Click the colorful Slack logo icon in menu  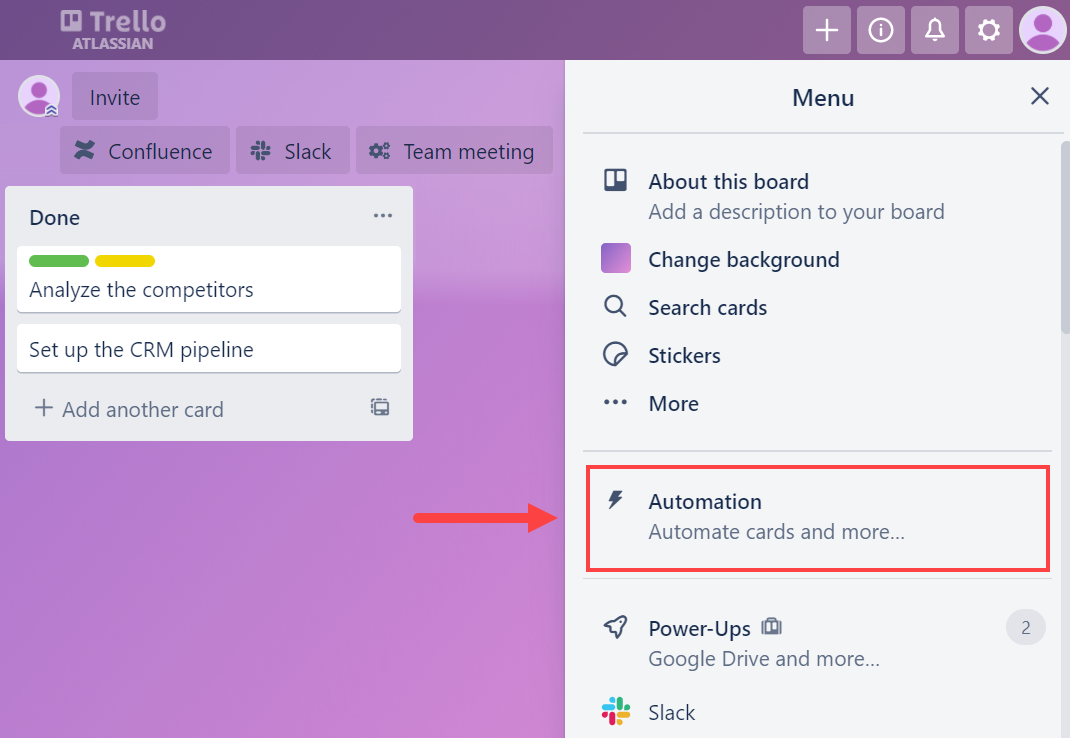point(616,711)
